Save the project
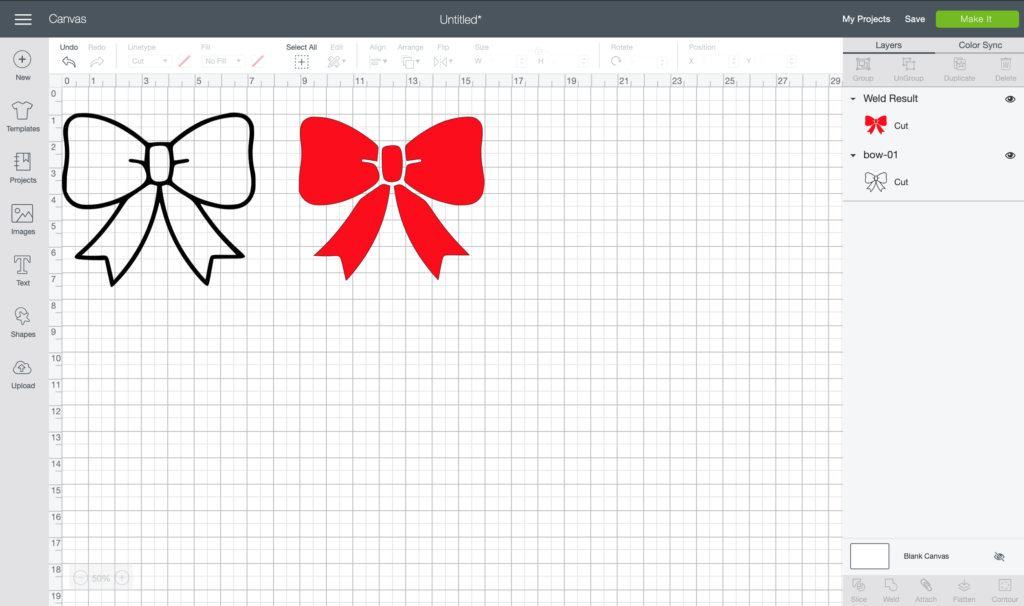 pyautogui.click(x=914, y=19)
